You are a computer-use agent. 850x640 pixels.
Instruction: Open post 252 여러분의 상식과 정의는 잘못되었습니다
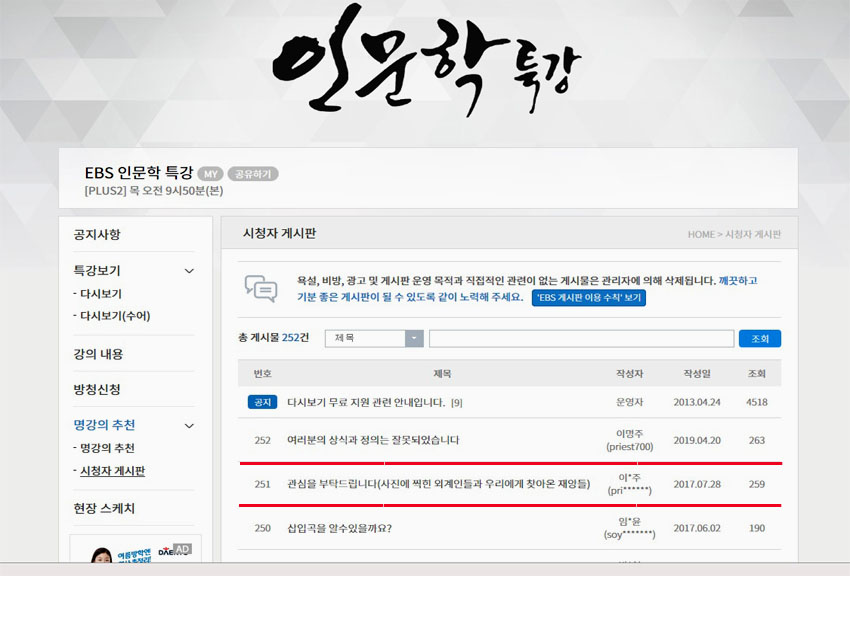pos(373,440)
